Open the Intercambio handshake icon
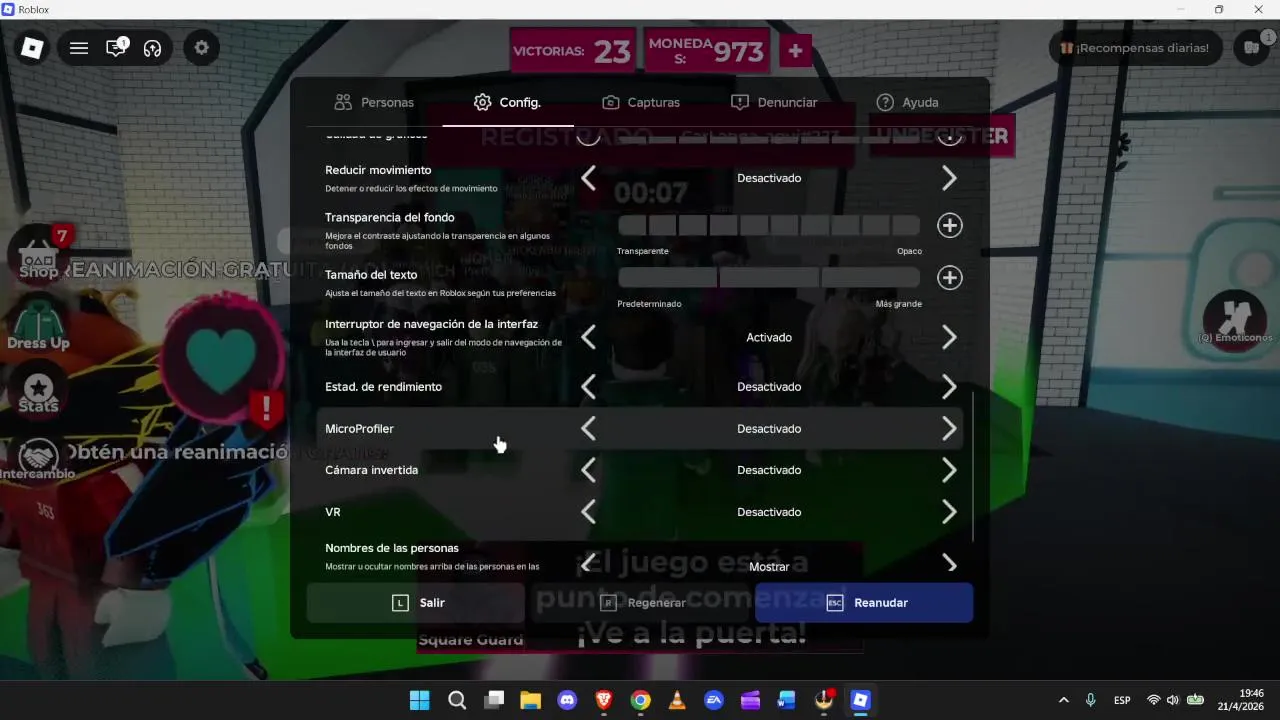Screen dimensions: 1280x720 click(x=38, y=458)
